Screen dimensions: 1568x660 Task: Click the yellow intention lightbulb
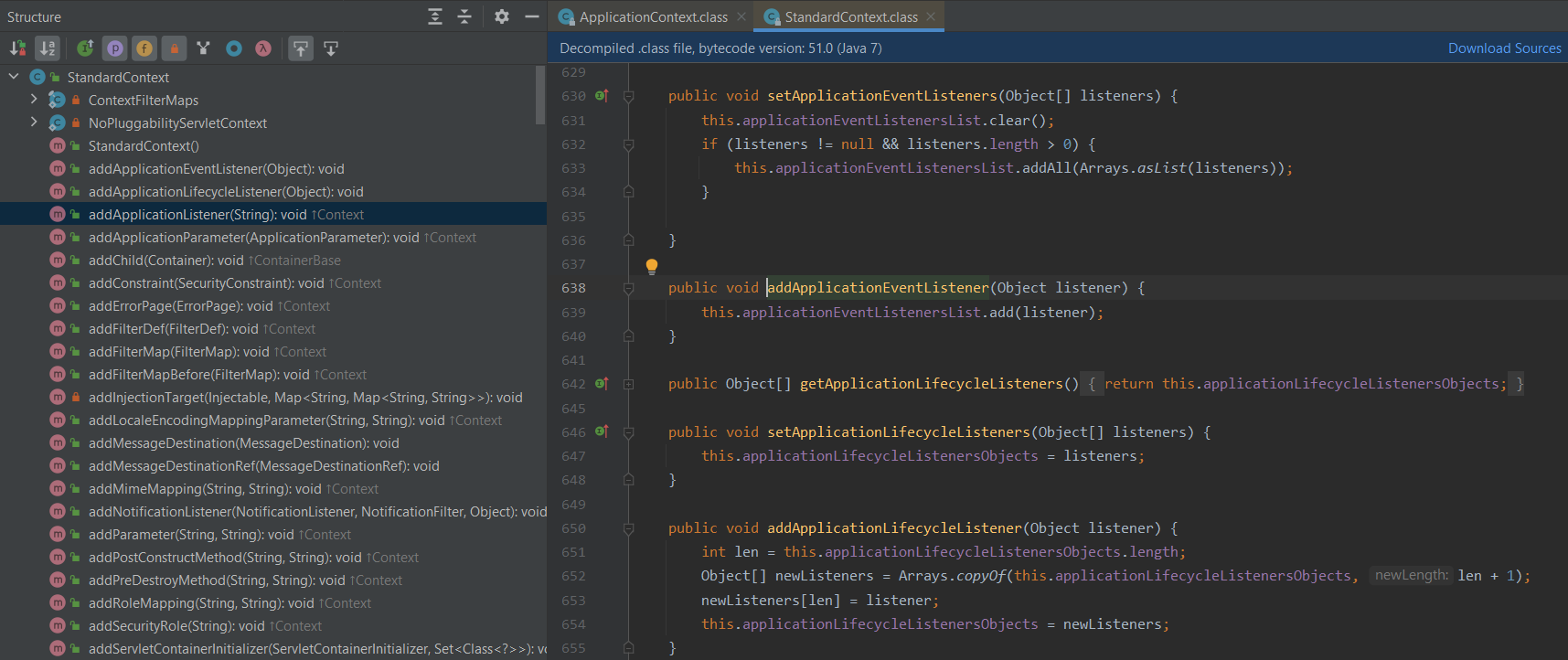[652, 267]
